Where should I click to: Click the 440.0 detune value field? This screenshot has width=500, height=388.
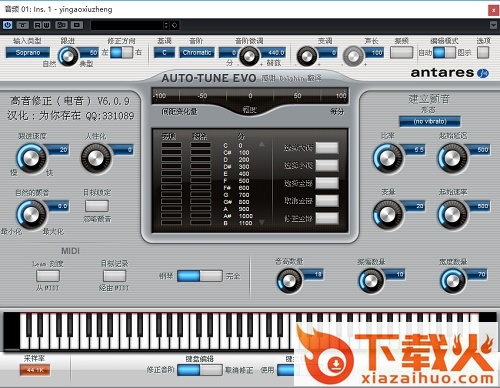(273, 52)
